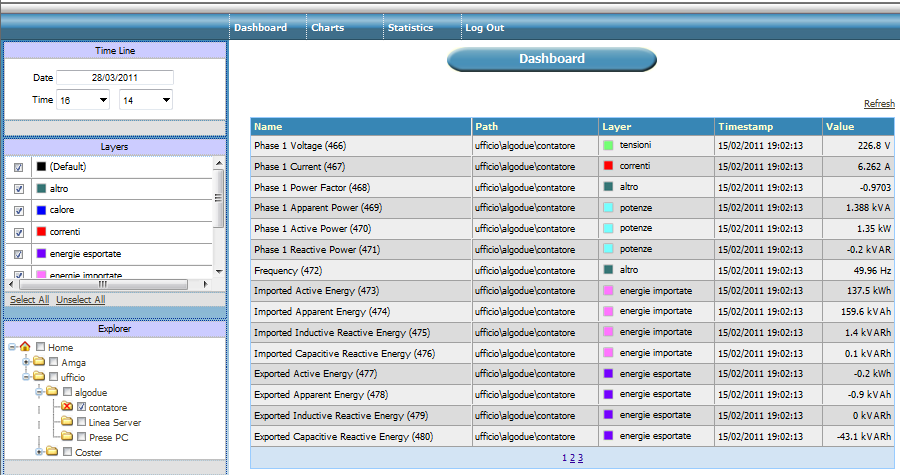Toggle the correnti layer checkbox
The image size is (900, 475).
click(x=19, y=232)
